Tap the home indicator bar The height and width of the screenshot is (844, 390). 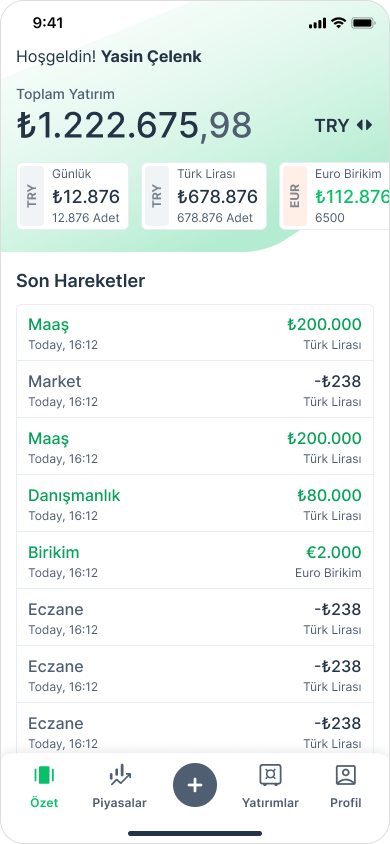(195, 833)
